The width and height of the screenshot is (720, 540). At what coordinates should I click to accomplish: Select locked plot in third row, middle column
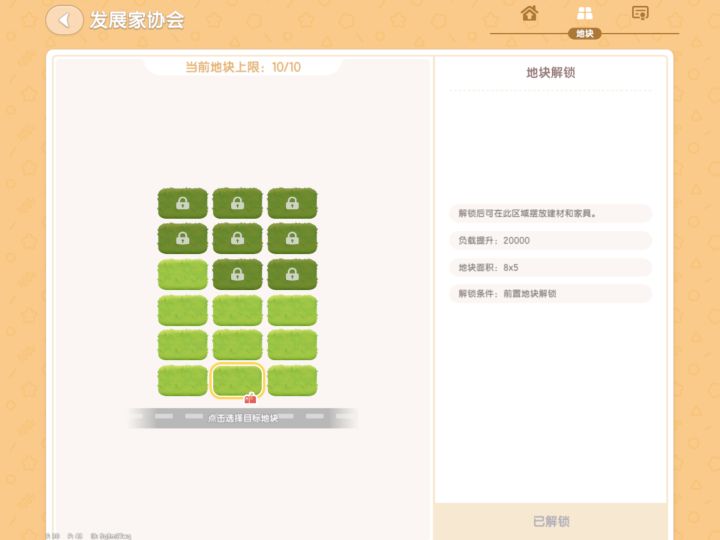coord(237,274)
